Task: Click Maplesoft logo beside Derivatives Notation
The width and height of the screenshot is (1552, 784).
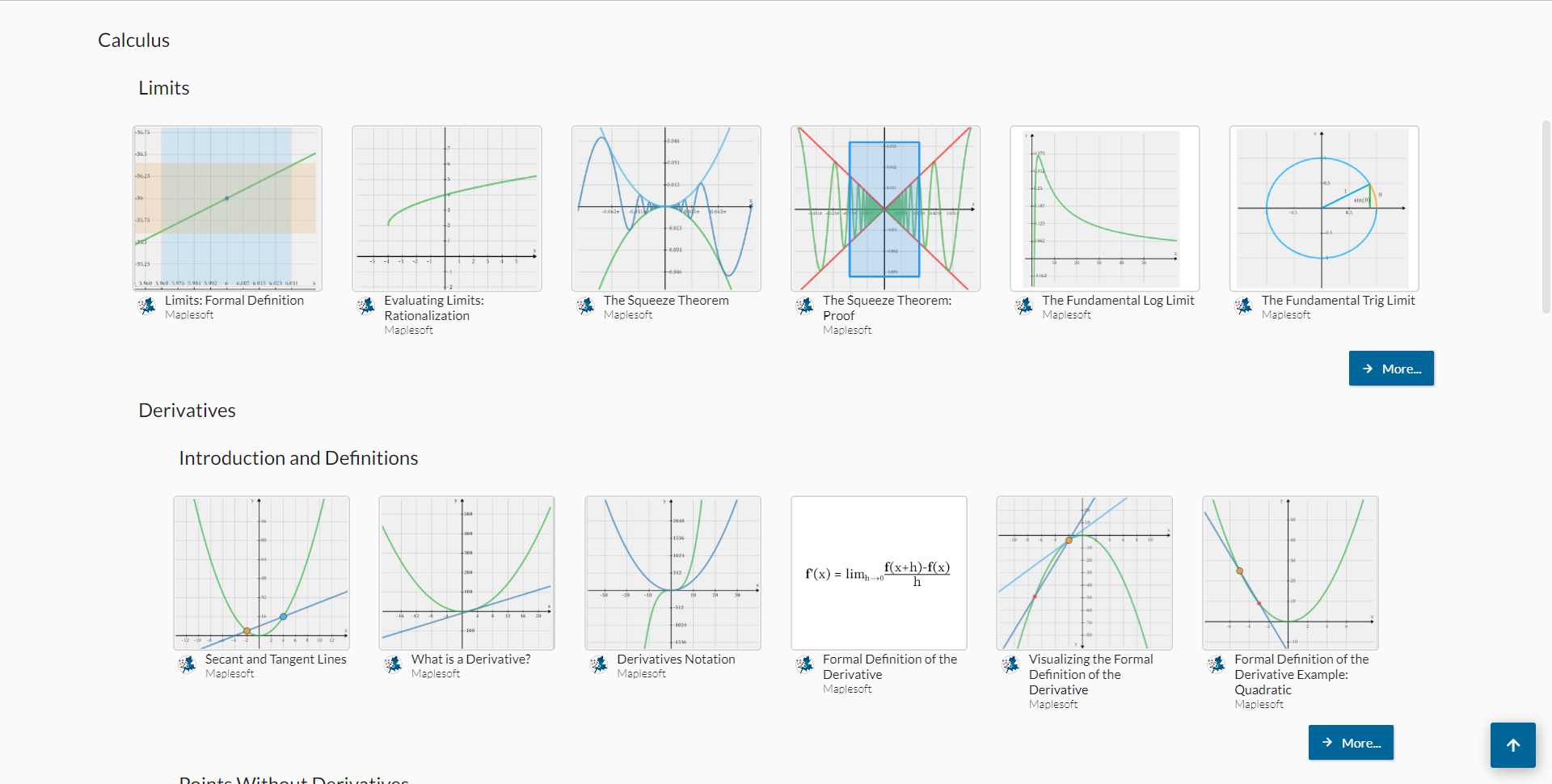Action: coord(599,665)
